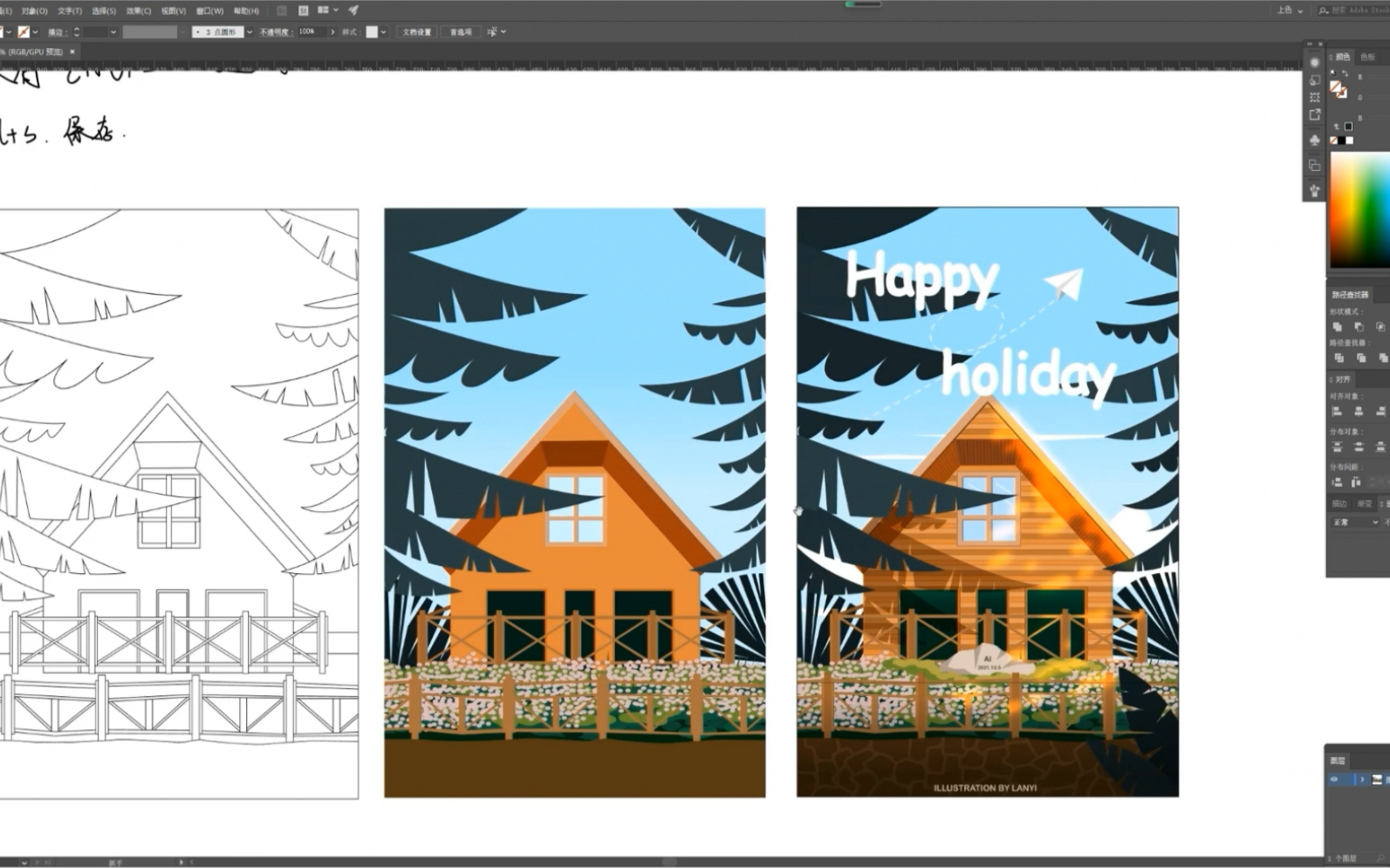Expand the collapsed icon panel dock
Screen dimensions: 1390x868
pos(1309,44)
